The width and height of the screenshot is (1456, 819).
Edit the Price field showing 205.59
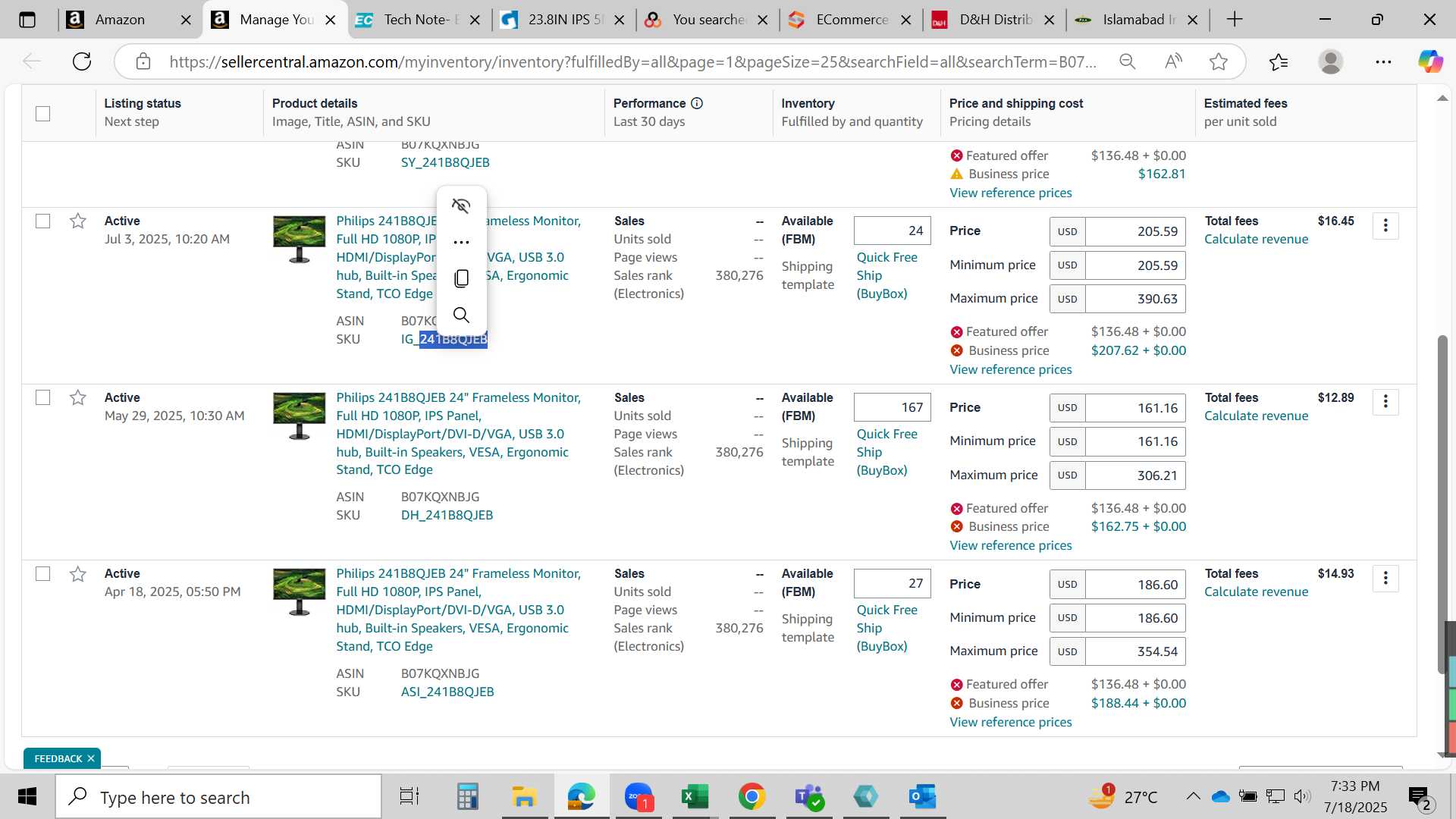click(1135, 231)
